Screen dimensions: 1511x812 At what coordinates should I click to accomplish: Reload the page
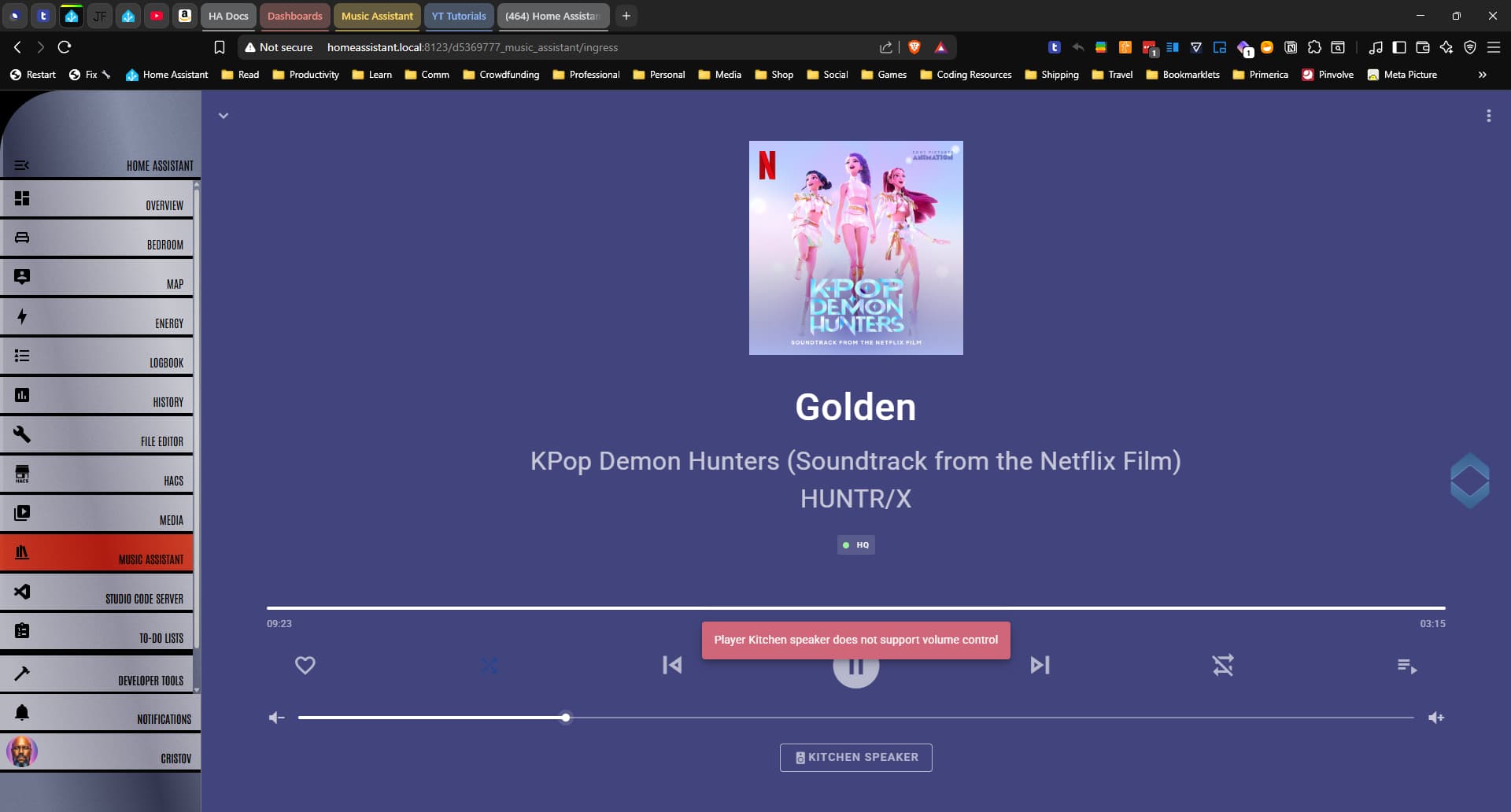pyautogui.click(x=65, y=47)
